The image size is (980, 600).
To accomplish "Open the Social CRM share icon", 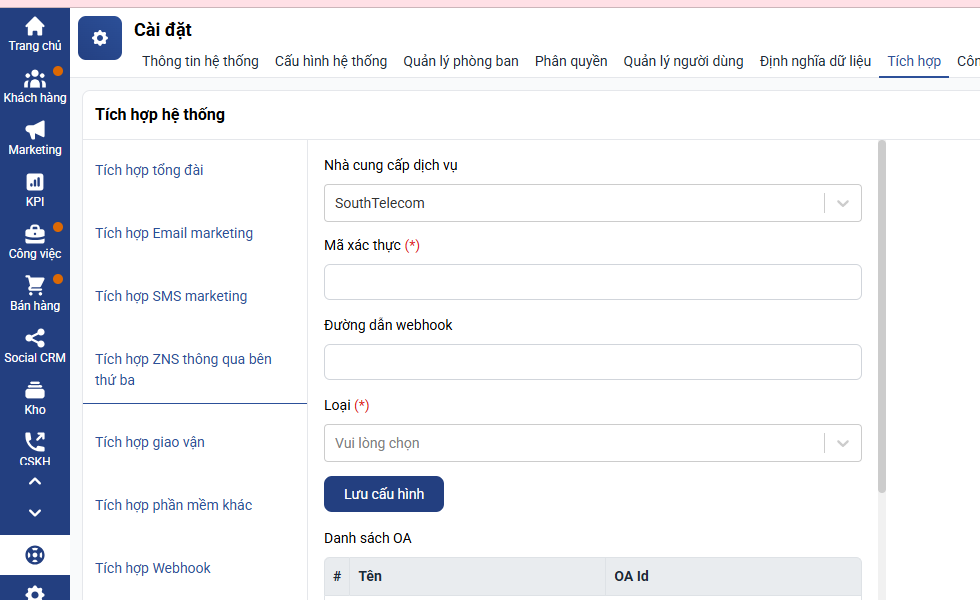I will [x=35, y=338].
